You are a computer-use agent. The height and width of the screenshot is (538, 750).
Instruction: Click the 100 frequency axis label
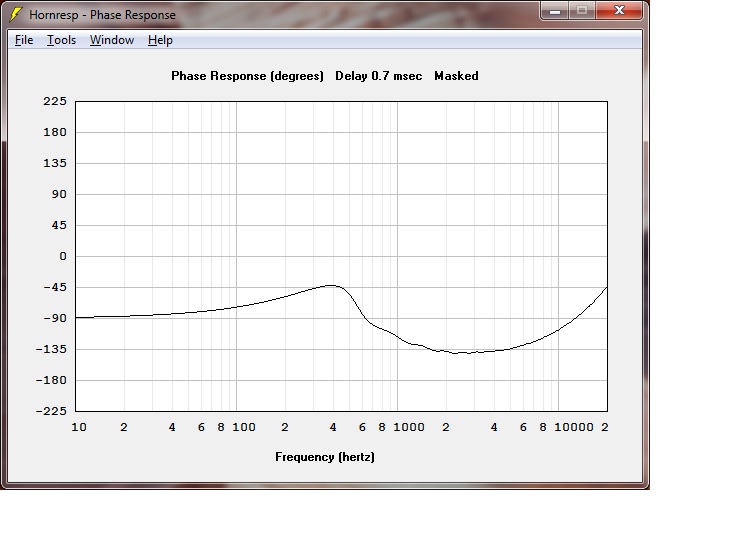tap(243, 427)
